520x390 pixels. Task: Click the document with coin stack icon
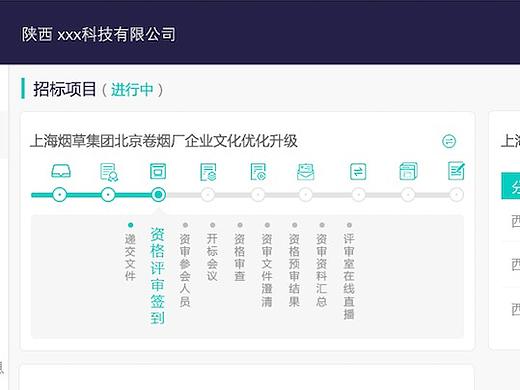coord(208,172)
